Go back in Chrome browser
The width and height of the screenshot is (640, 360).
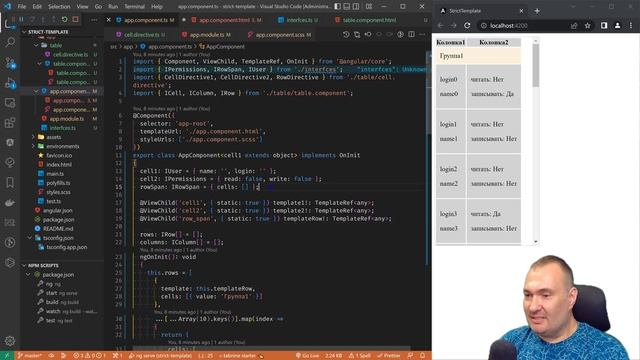click(x=441, y=25)
